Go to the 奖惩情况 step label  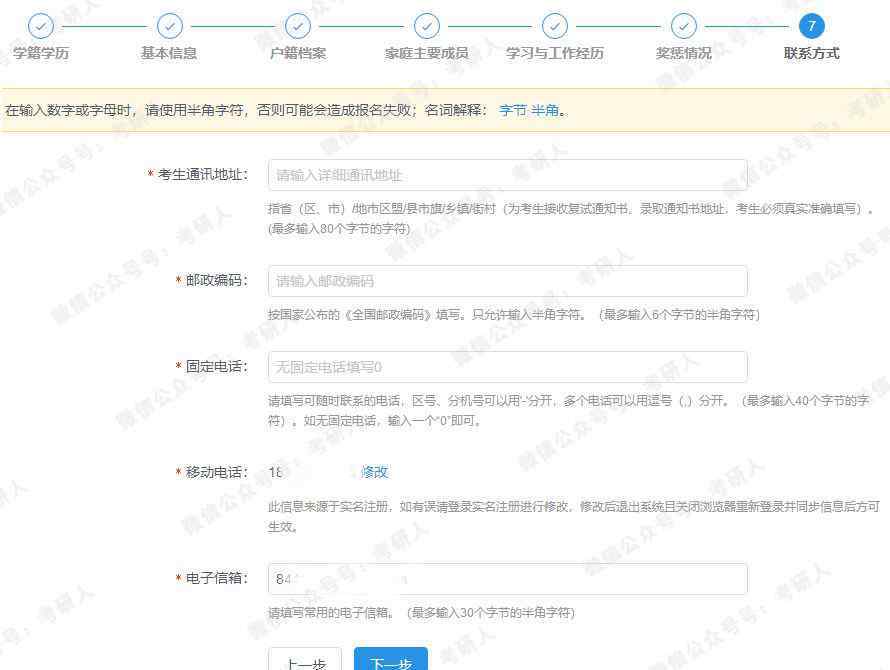[x=684, y=53]
